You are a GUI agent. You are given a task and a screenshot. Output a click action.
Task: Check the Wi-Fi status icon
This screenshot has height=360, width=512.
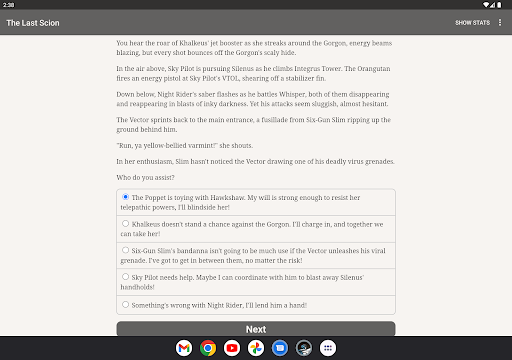coord(486,5)
